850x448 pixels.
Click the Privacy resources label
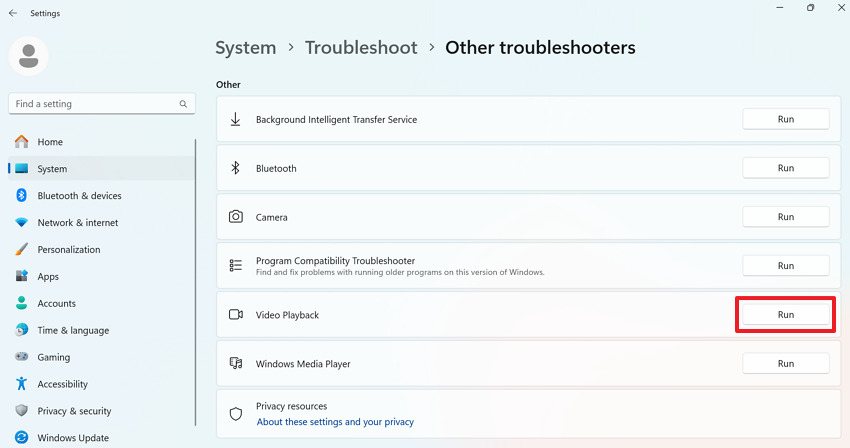(292, 406)
